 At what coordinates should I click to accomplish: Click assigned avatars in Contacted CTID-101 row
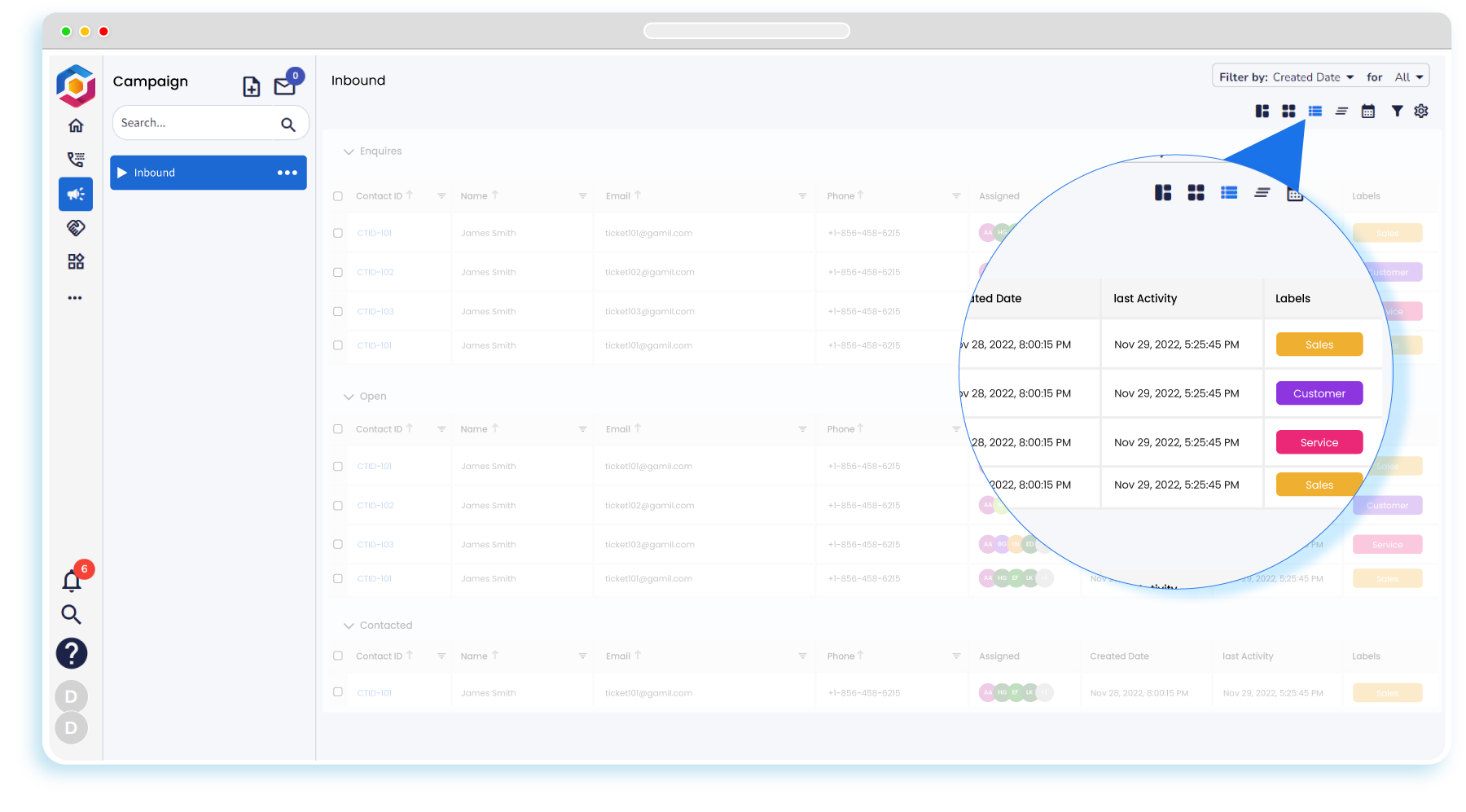[1016, 692]
